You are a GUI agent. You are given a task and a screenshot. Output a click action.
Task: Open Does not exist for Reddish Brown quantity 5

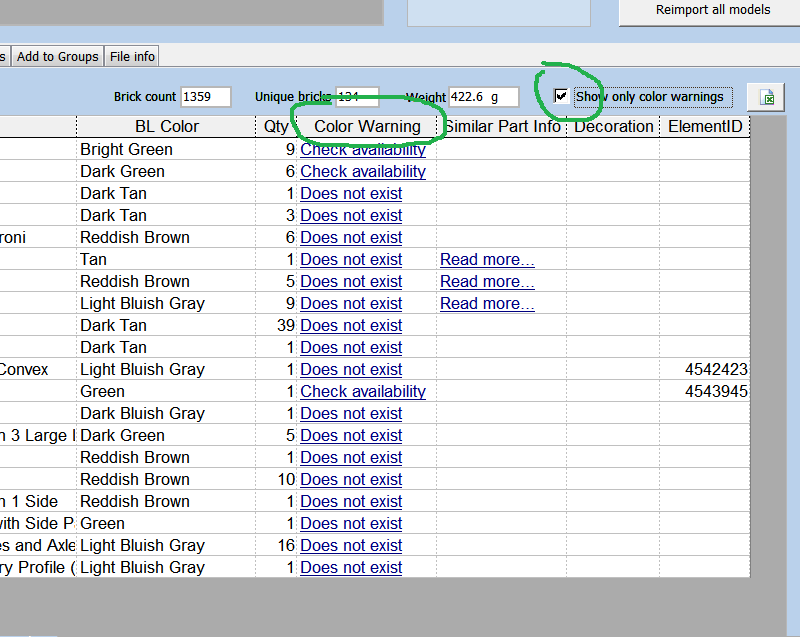click(351, 282)
